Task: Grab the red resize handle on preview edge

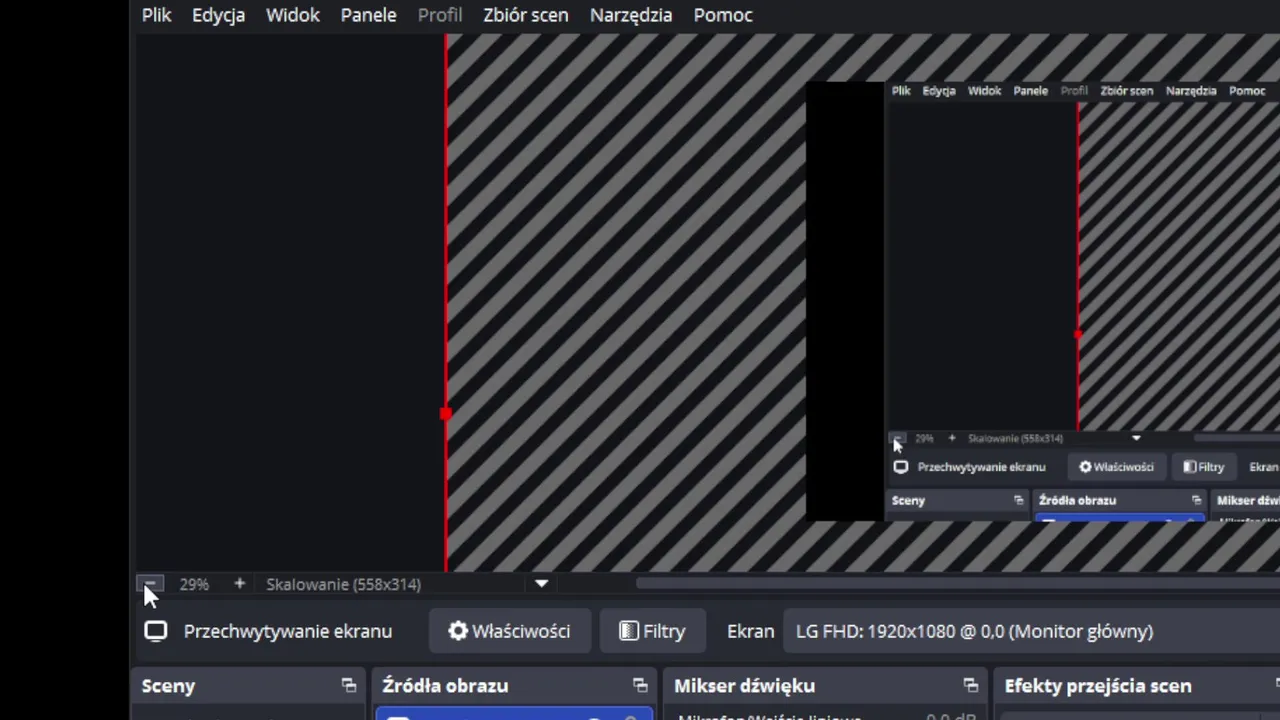Action: (445, 413)
